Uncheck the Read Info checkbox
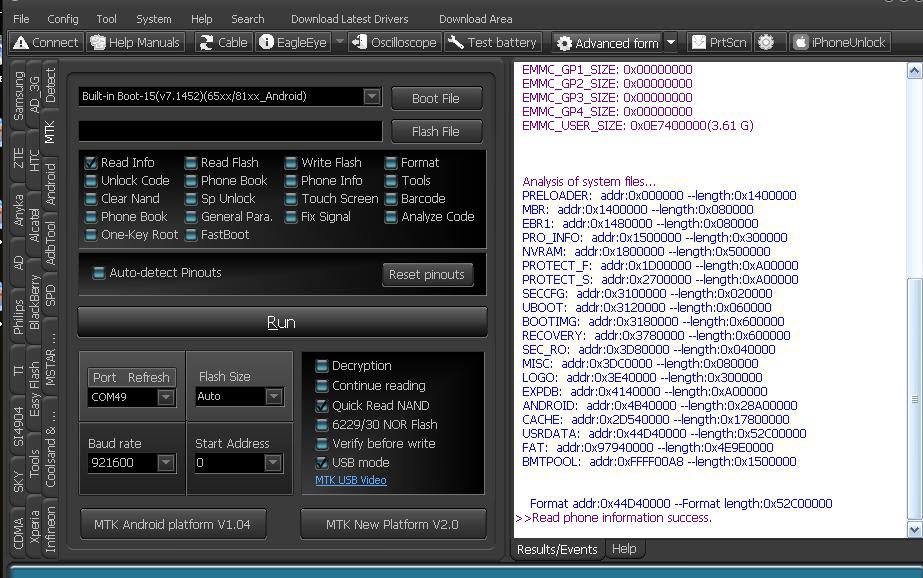This screenshot has height=578, width=923. [x=91, y=162]
